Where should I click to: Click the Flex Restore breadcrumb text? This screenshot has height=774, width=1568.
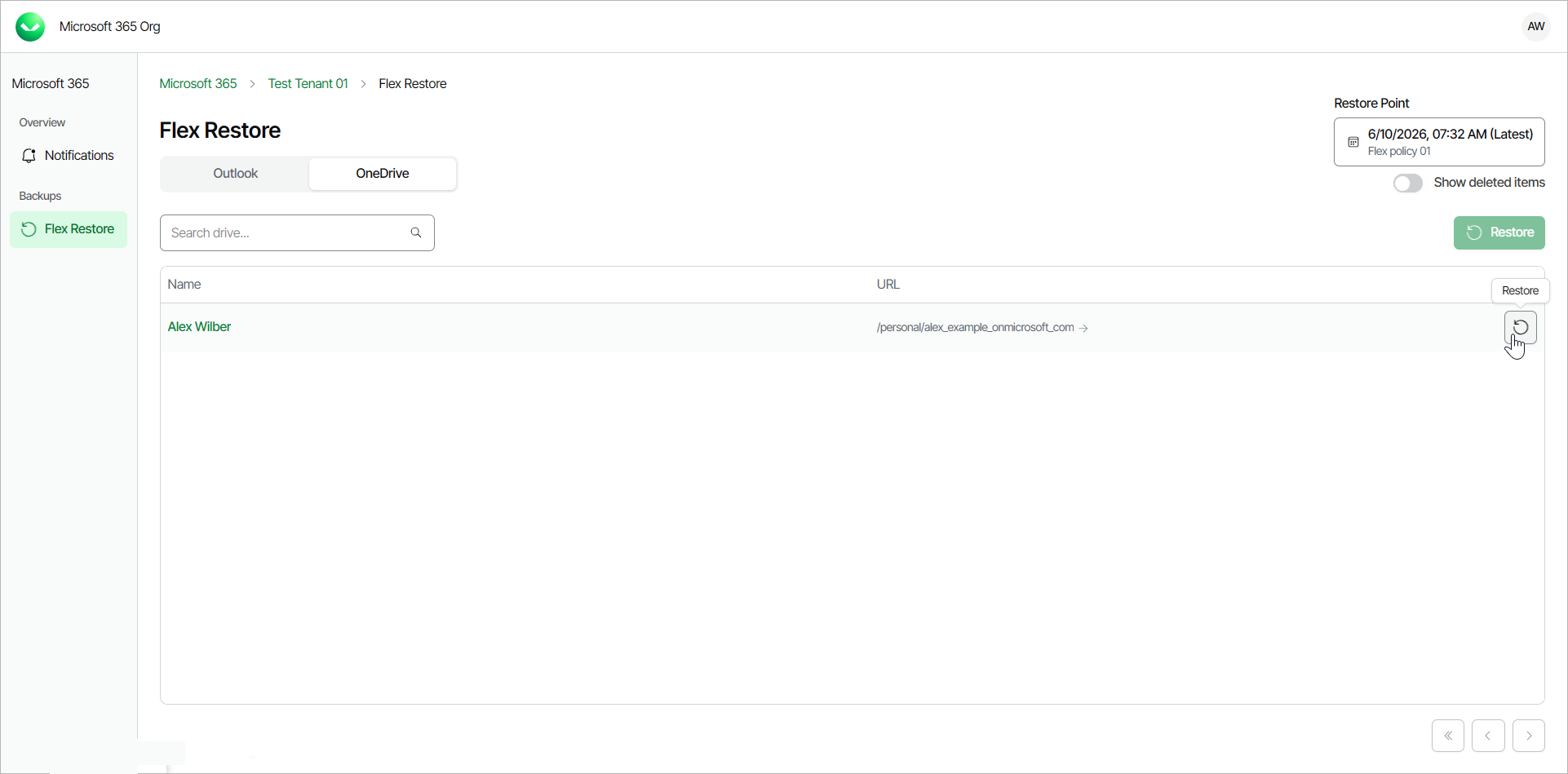[x=412, y=84]
